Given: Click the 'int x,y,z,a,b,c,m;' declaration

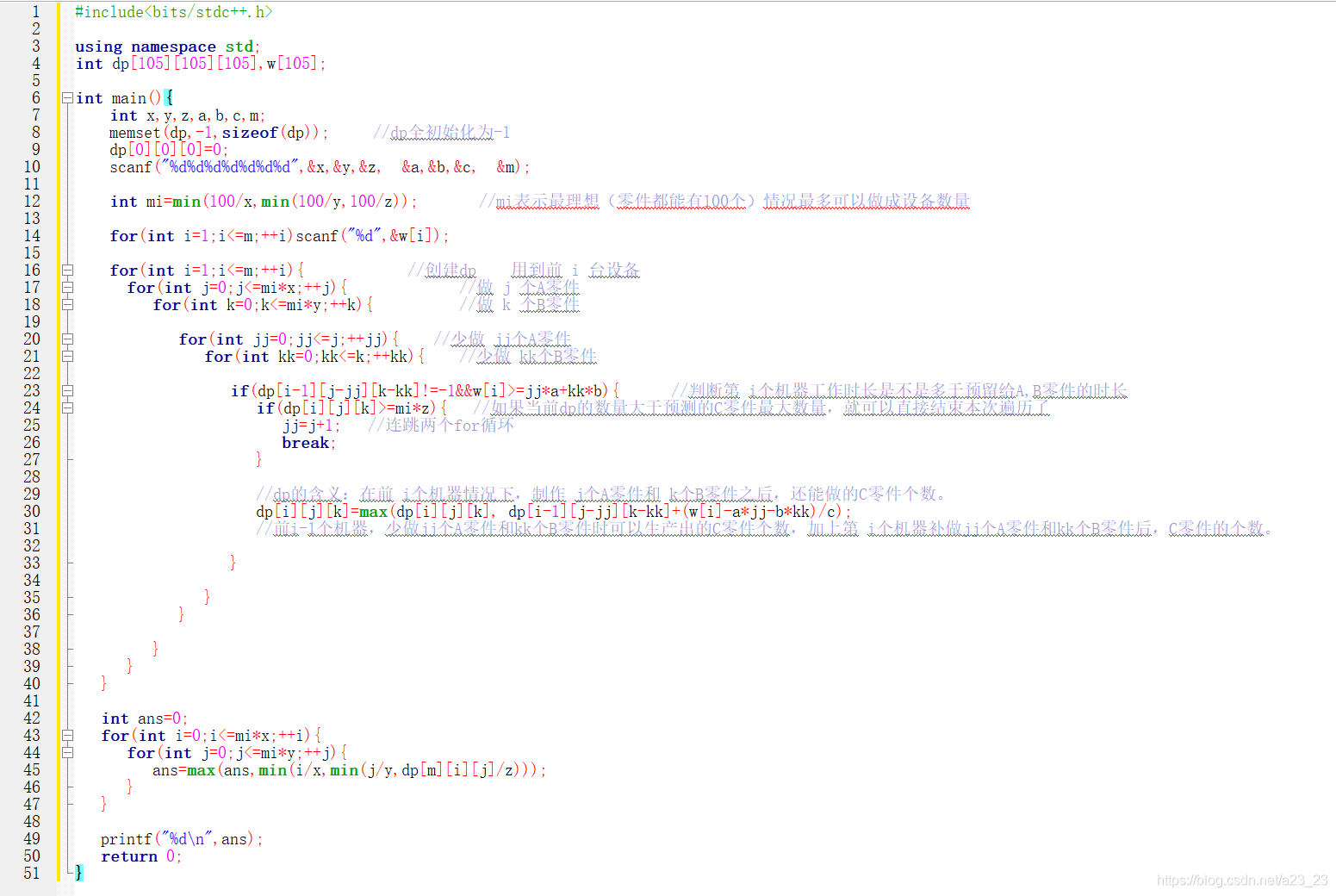Looking at the screenshot, I should pyautogui.click(x=188, y=115).
